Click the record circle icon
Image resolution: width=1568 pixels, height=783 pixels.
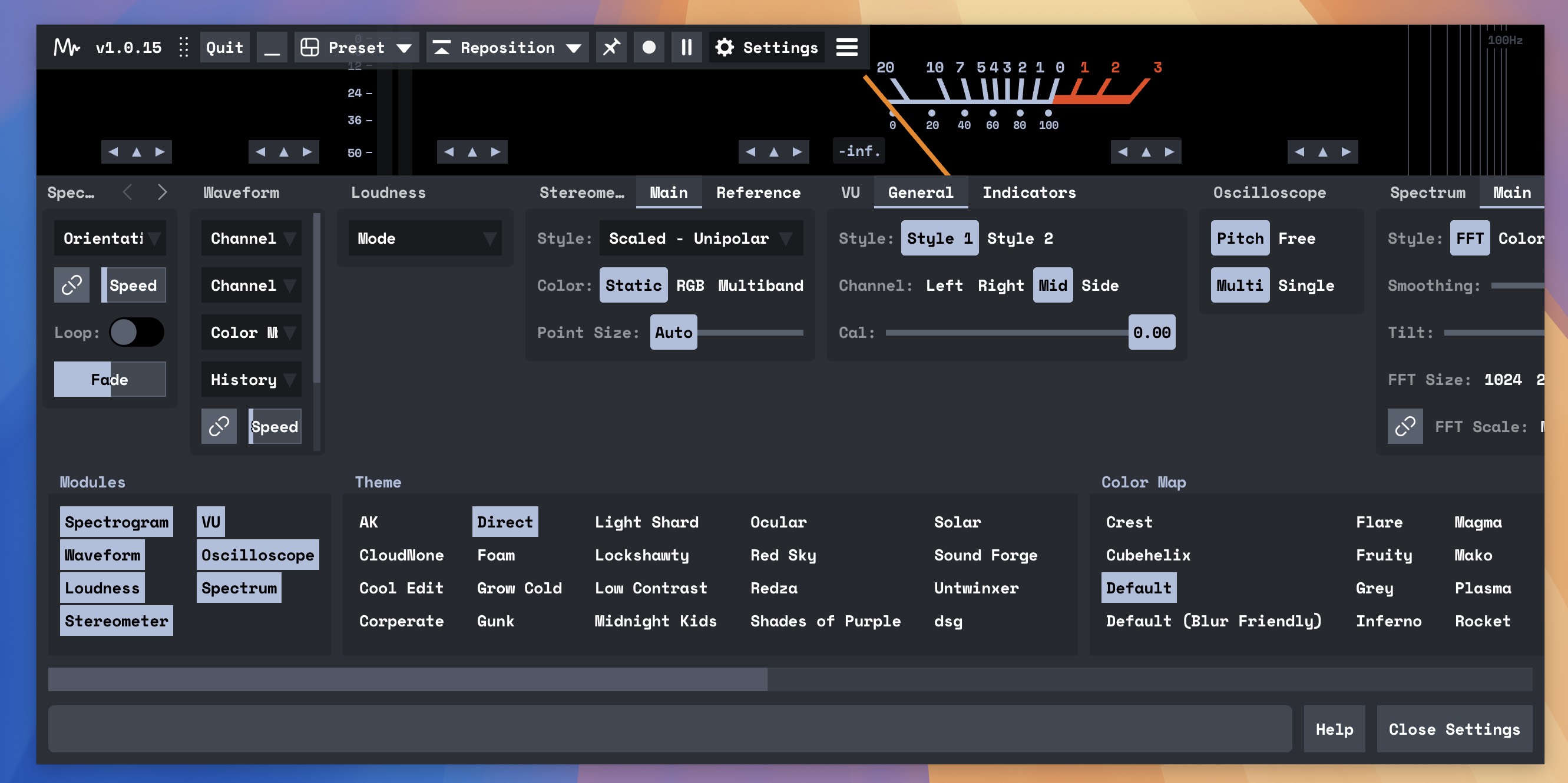(x=649, y=47)
